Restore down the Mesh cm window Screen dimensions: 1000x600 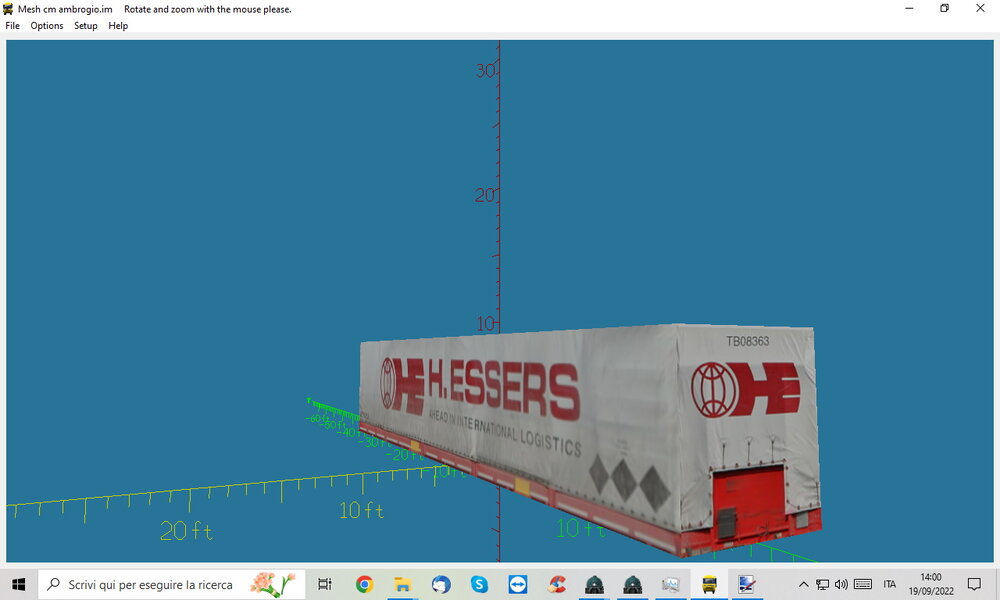click(945, 8)
